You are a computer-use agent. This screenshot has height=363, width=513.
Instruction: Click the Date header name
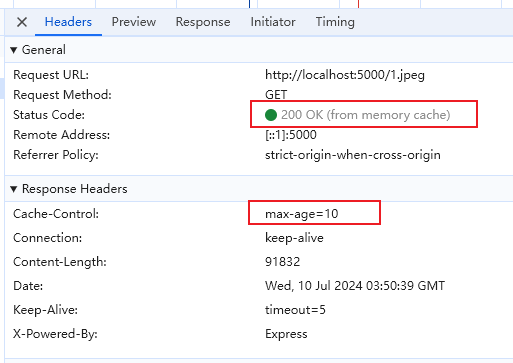click(x=28, y=286)
